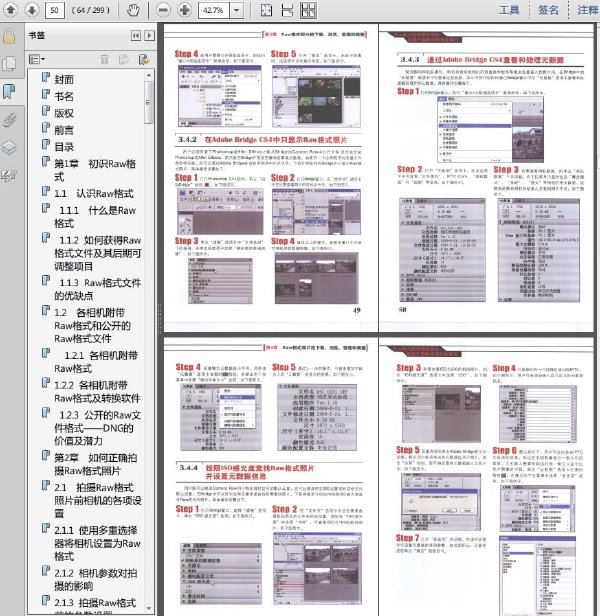This screenshot has height=616, width=600.
Task: Open the 注释 pane
Action: 588,10
